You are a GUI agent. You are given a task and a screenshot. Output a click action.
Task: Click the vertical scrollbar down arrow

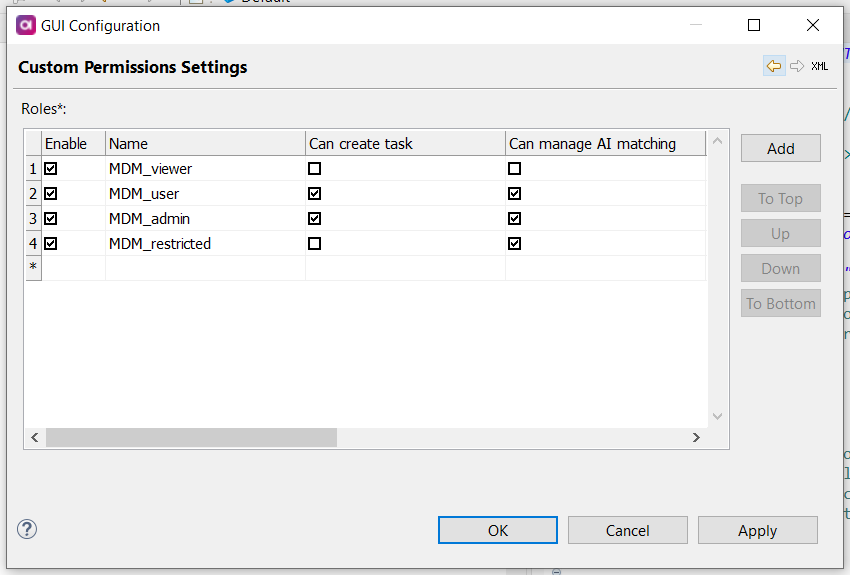coord(717,416)
